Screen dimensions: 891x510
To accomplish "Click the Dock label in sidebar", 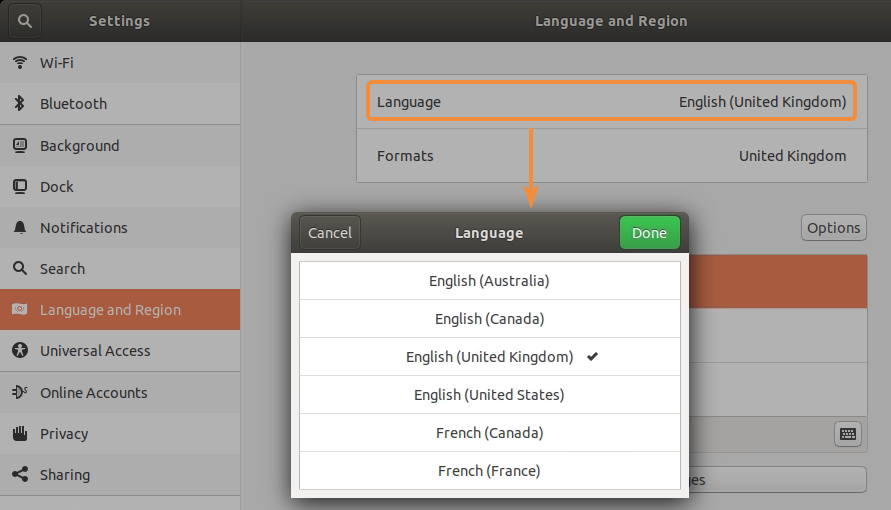I will click(56, 186).
